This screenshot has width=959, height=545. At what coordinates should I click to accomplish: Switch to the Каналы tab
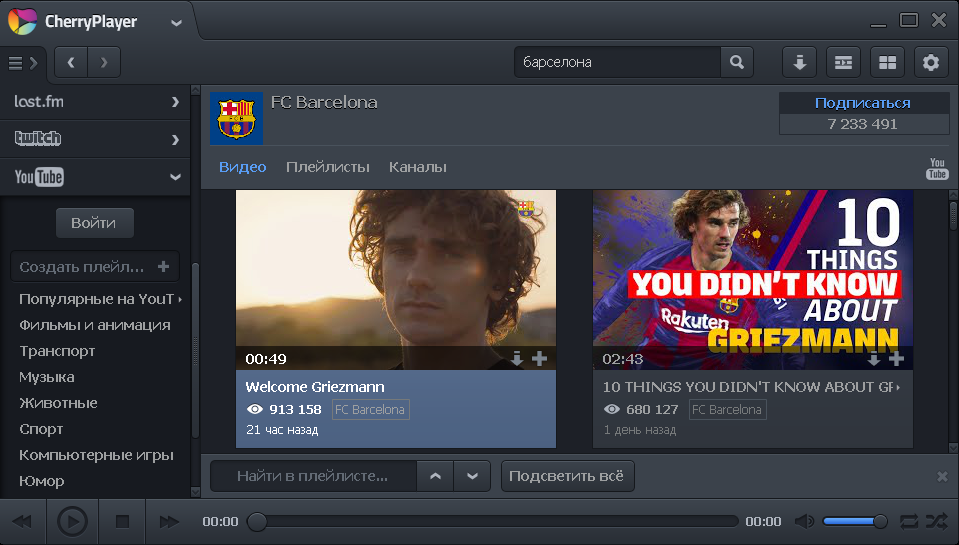[418, 167]
